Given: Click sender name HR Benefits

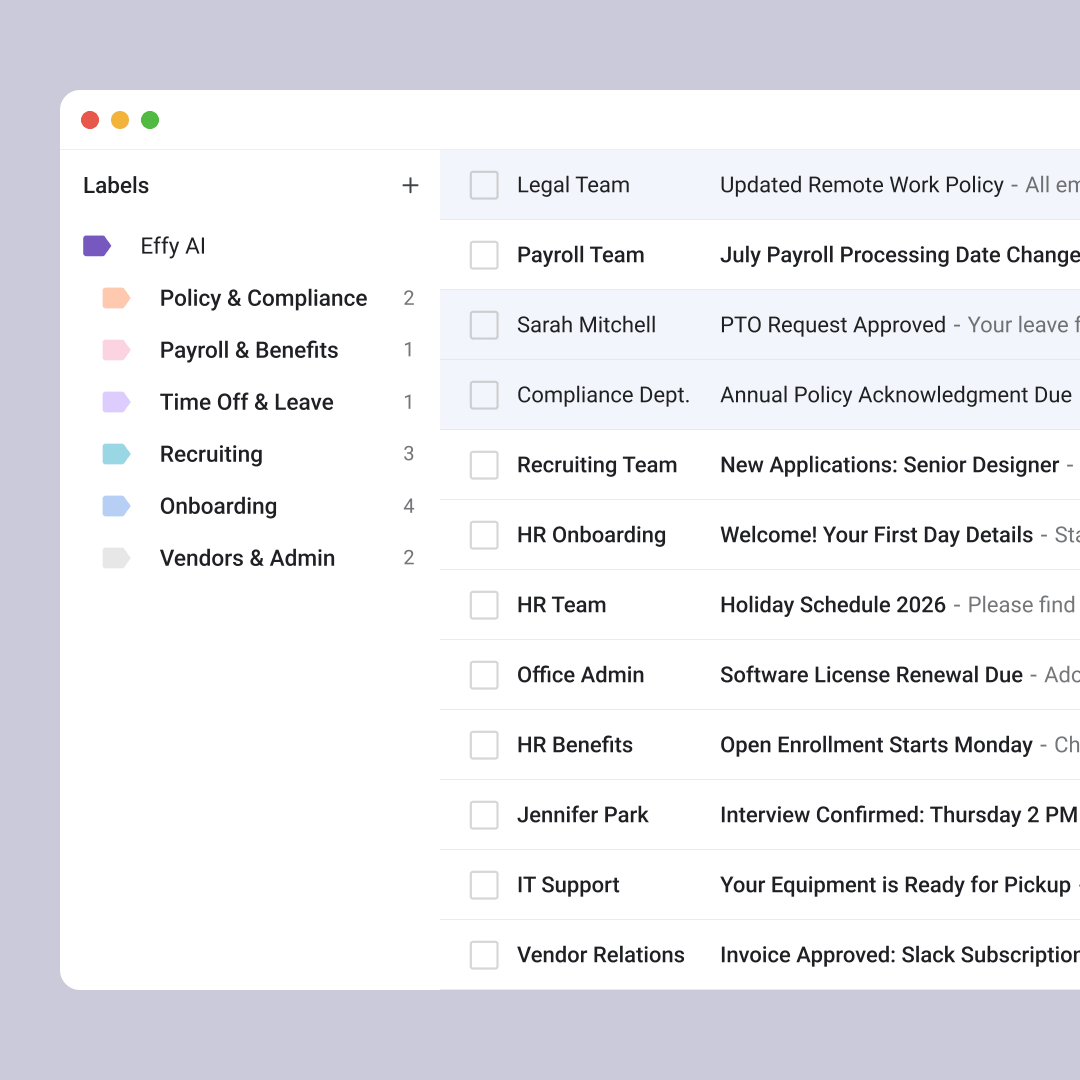Looking at the screenshot, I should [x=574, y=745].
